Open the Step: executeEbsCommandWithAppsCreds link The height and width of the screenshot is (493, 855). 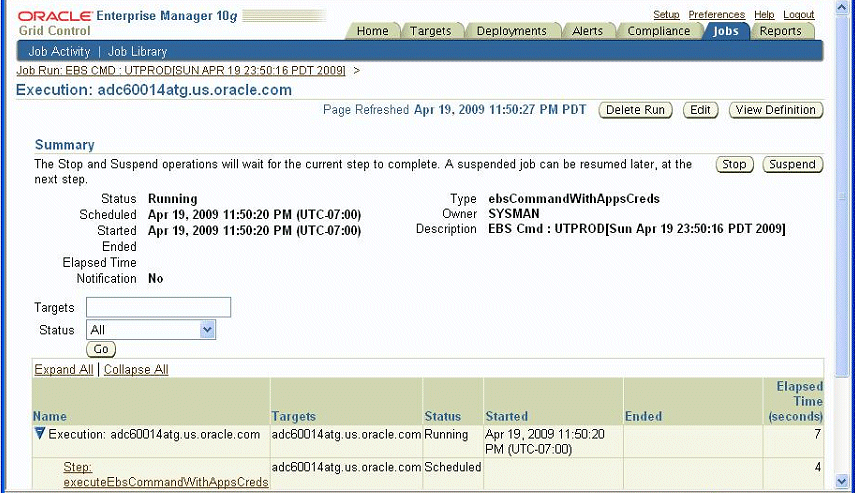tap(166, 474)
